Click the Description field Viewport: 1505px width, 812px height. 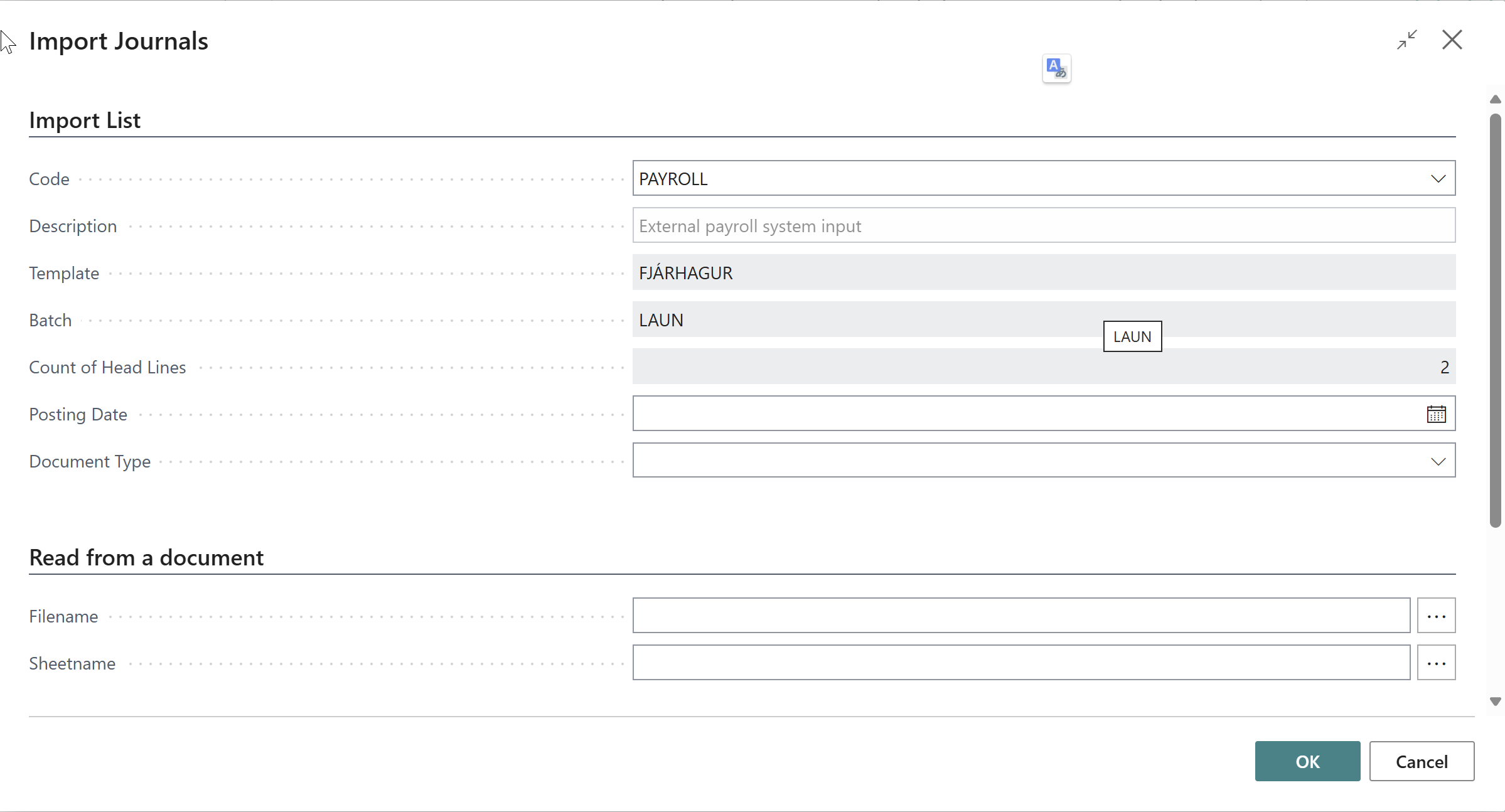pos(1044,226)
